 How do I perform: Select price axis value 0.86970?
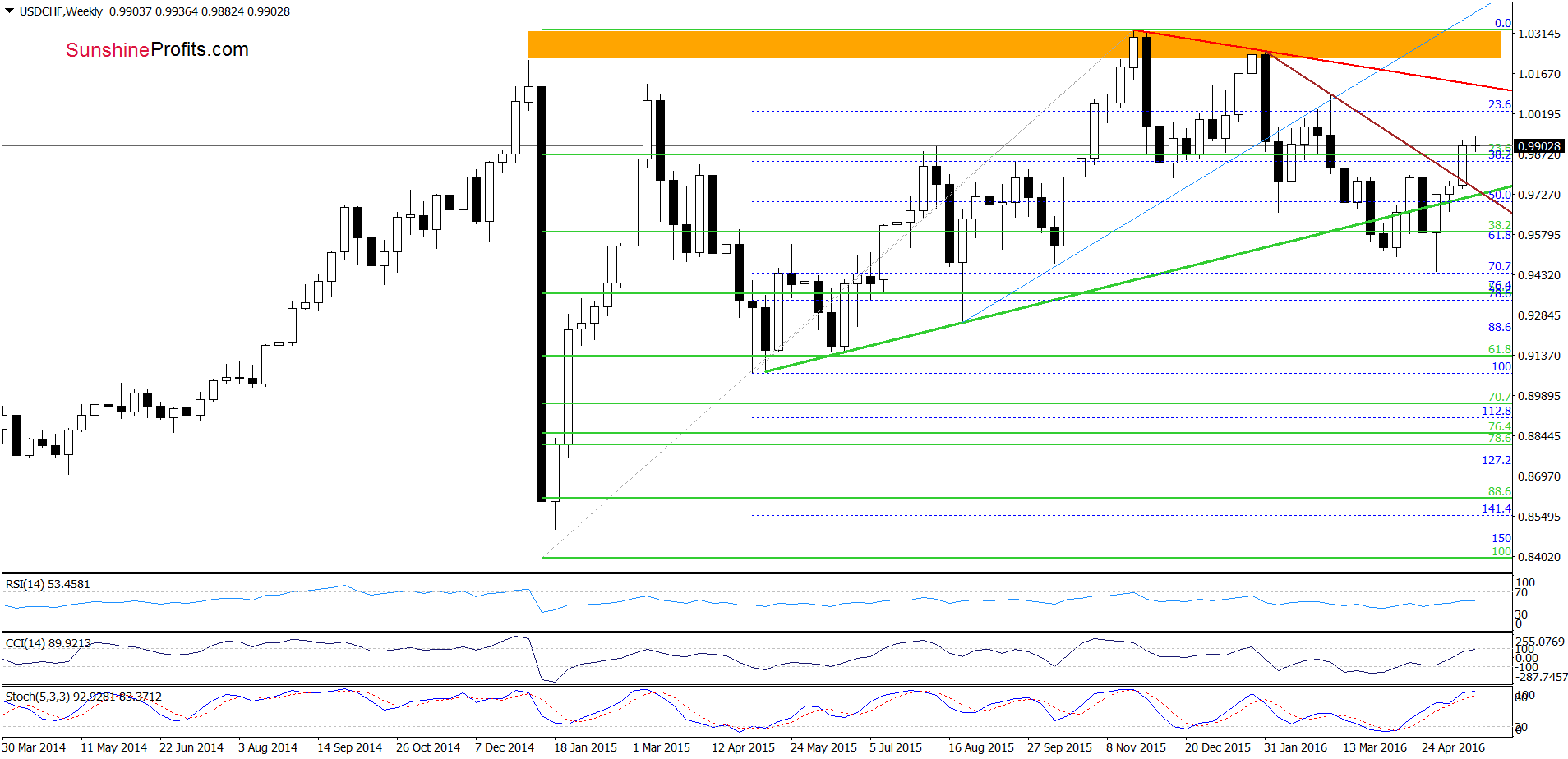coord(1538,476)
